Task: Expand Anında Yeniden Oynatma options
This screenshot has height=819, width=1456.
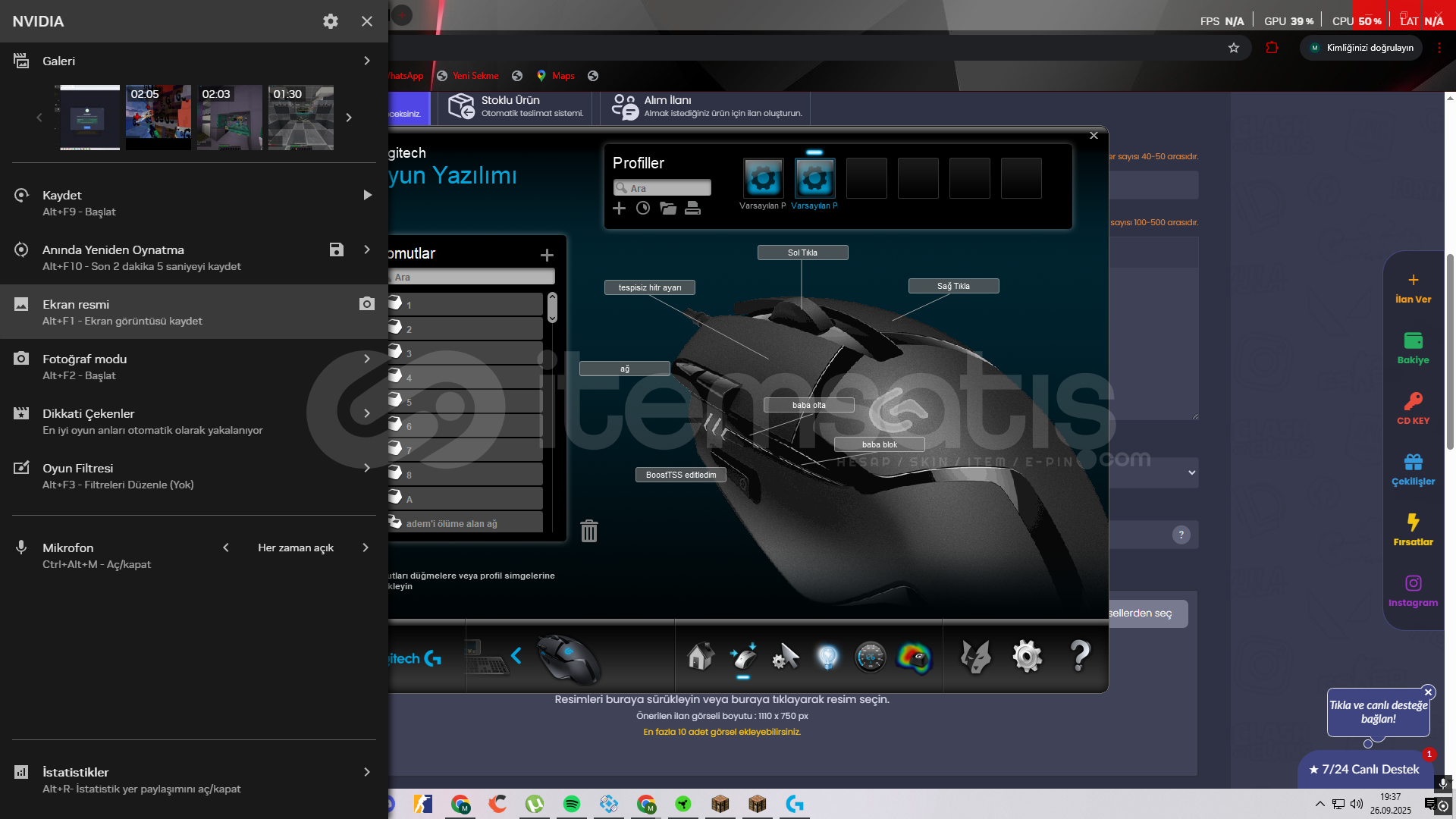Action: click(x=367, y=249)
